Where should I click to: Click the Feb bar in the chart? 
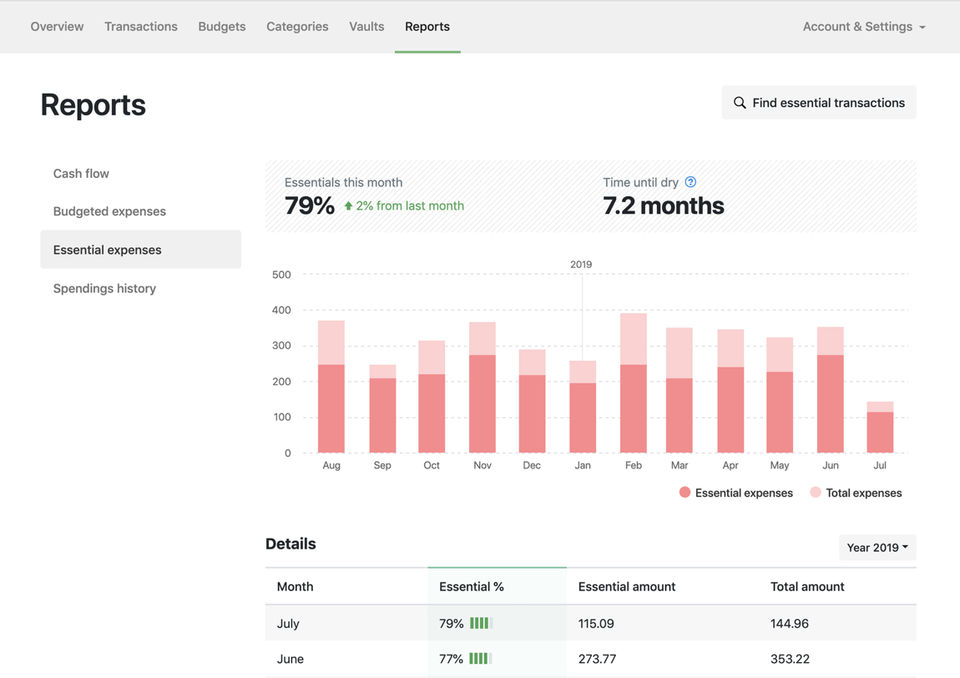click(x=633, y=383)
